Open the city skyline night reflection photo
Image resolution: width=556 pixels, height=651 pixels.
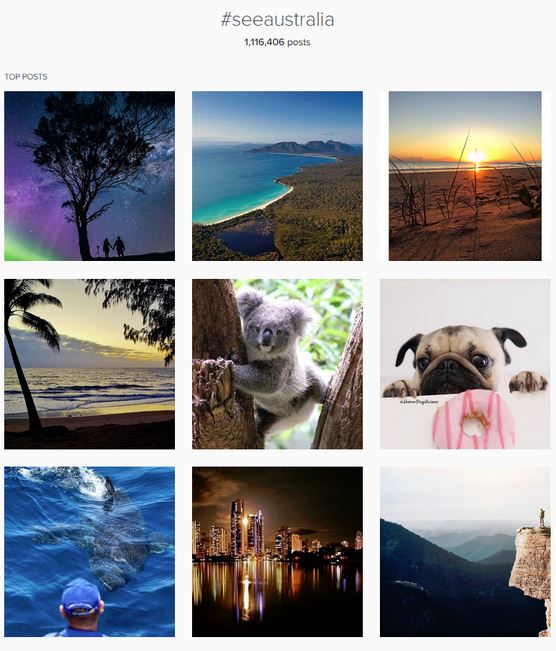(x=277, y=552)
